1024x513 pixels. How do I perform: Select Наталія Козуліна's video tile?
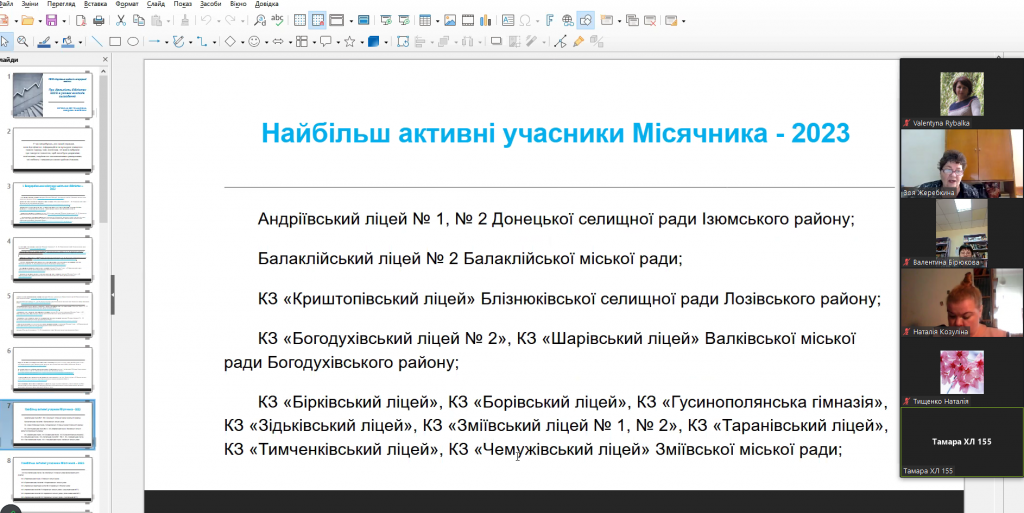point(961,303)
